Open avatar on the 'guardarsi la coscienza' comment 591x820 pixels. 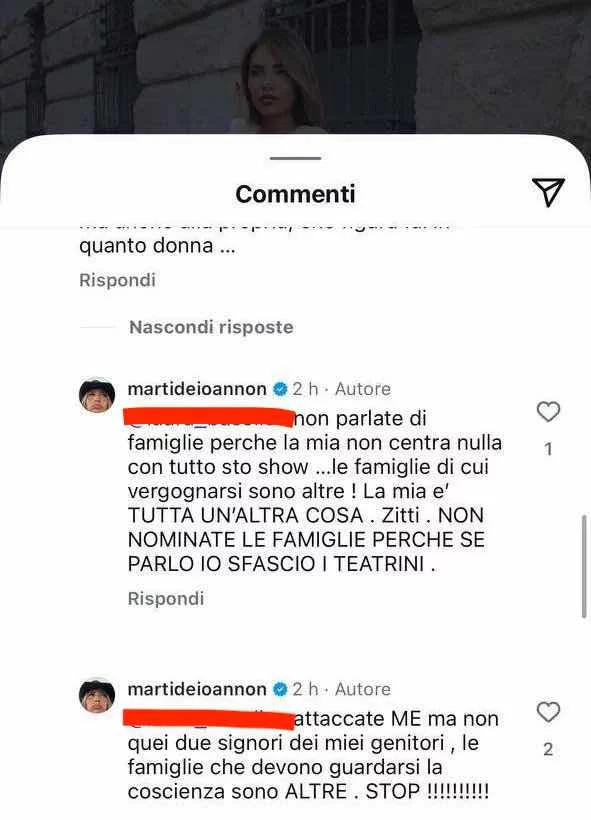97,696
